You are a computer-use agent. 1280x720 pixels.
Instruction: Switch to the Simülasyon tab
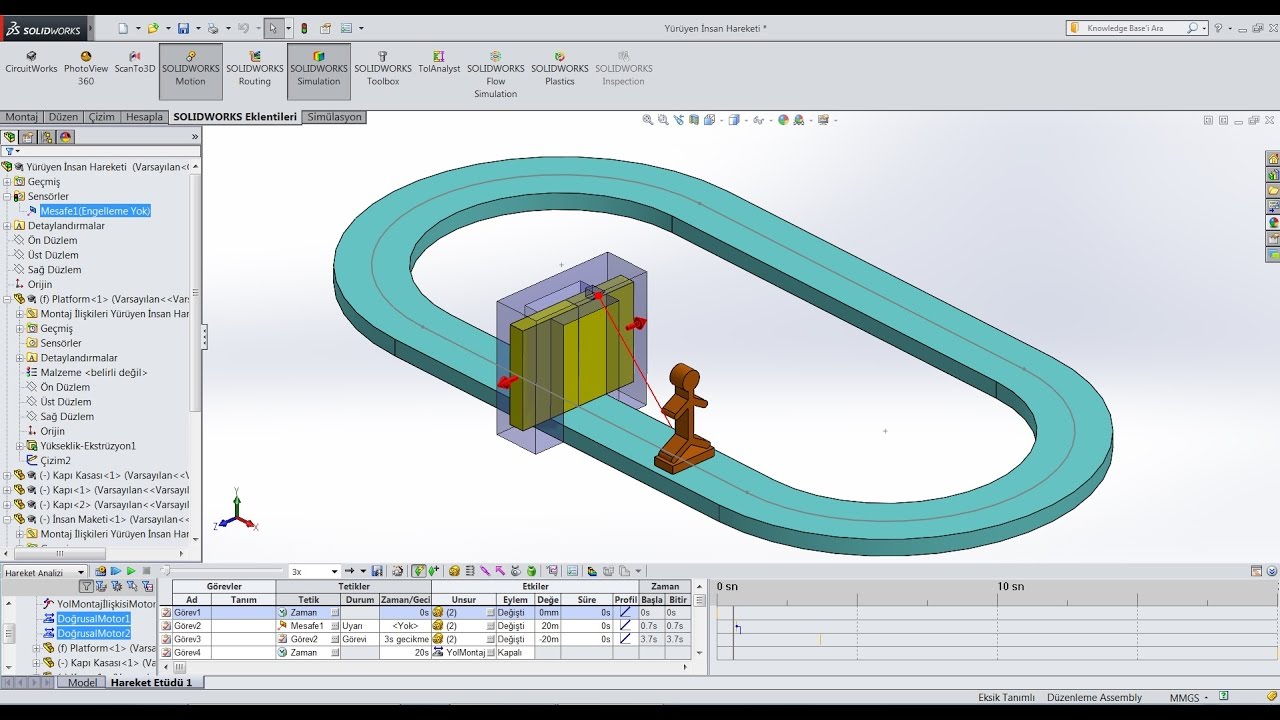click(334, 117)
